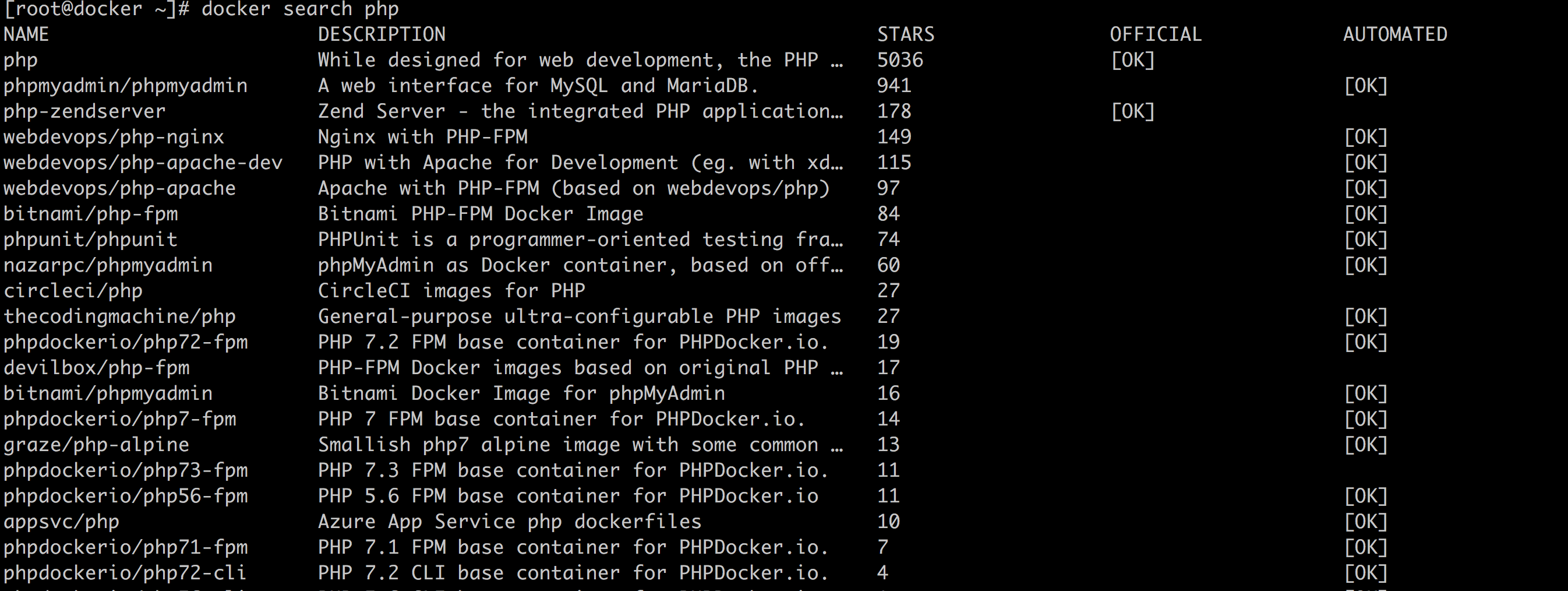This screenshot has height=591, width=1568.
Task: Click the 941 star count
Action: tap(894, 86)
